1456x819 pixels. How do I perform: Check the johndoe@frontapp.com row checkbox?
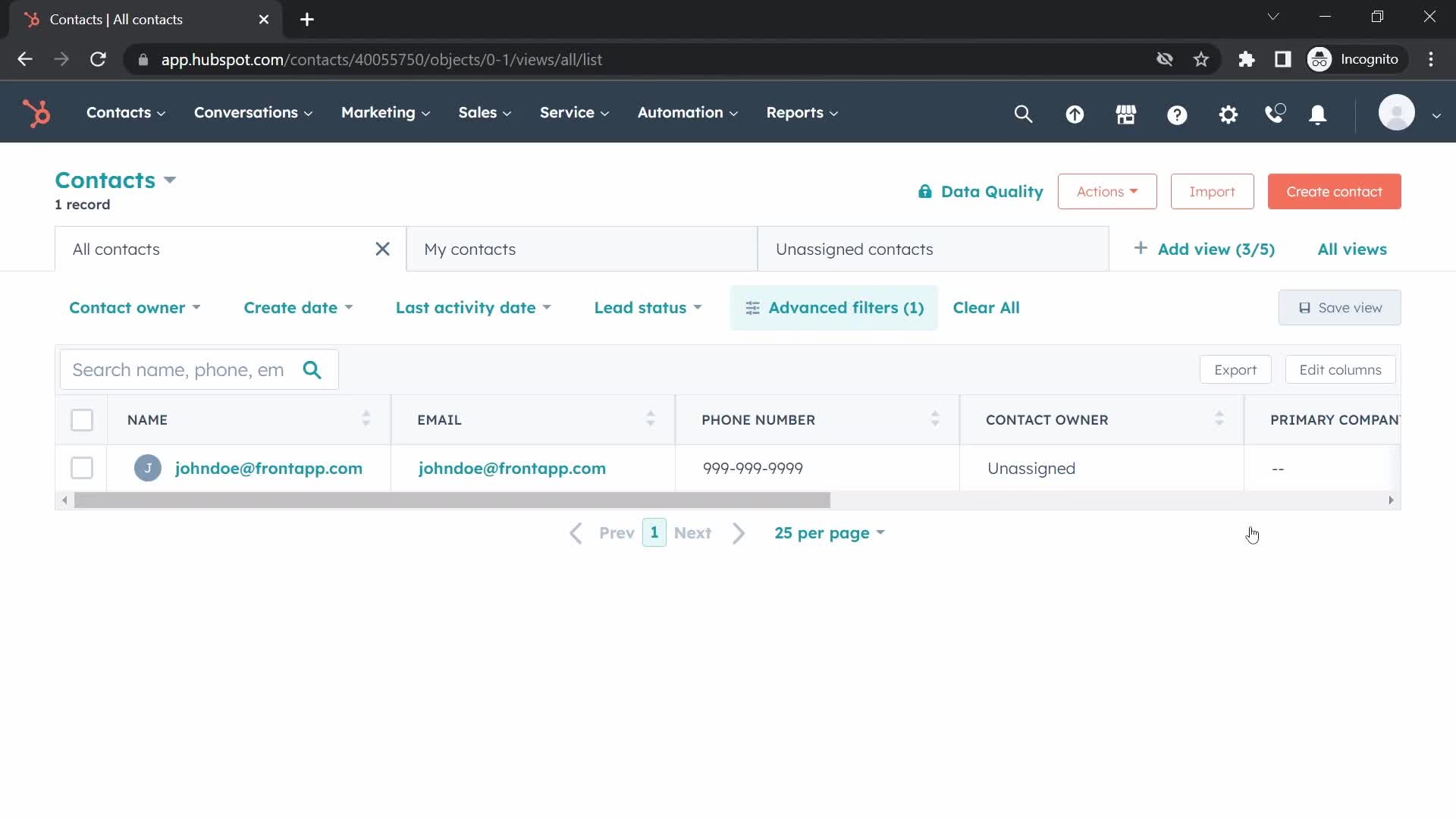[x=82, y=468]
